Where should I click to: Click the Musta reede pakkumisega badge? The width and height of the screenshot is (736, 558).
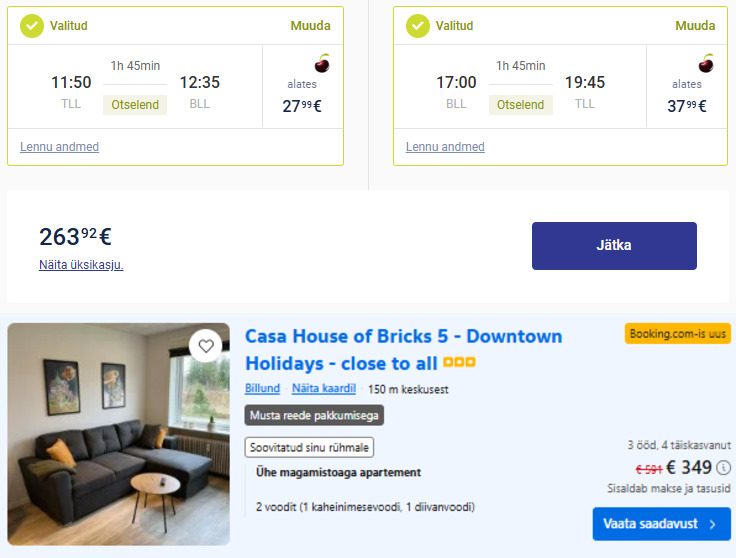click(x=314, y=415)
